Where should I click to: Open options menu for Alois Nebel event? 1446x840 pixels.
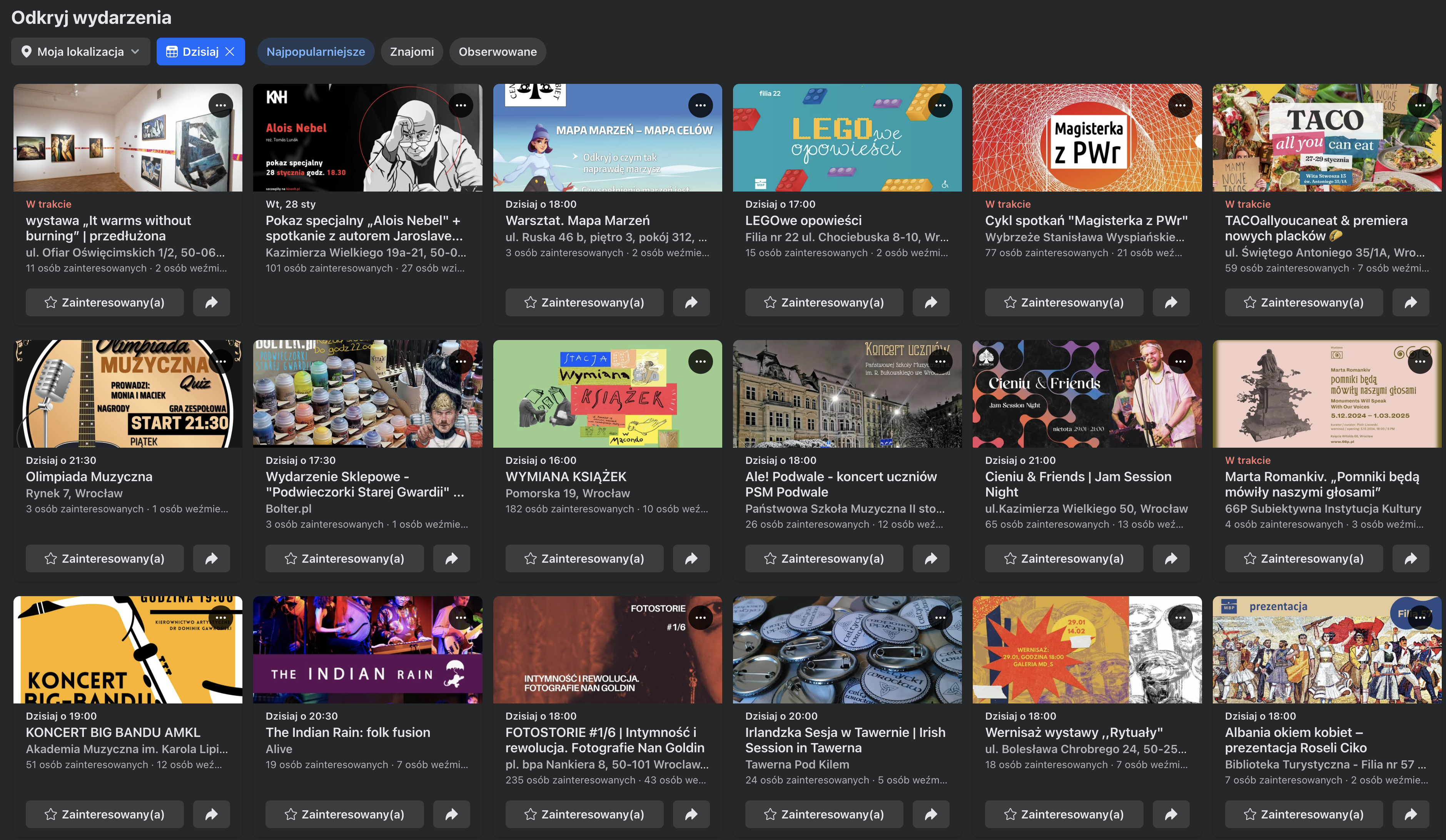click(x=461, y=105)
